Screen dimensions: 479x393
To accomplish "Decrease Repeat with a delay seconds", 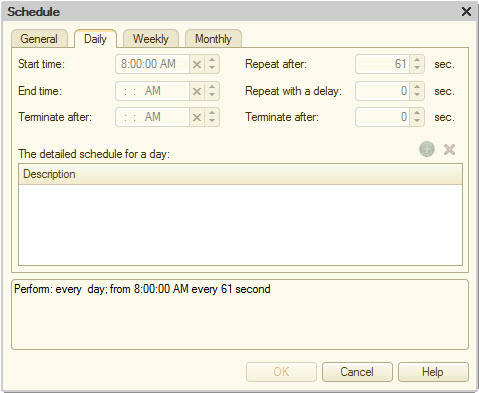I will pos(417,95).
